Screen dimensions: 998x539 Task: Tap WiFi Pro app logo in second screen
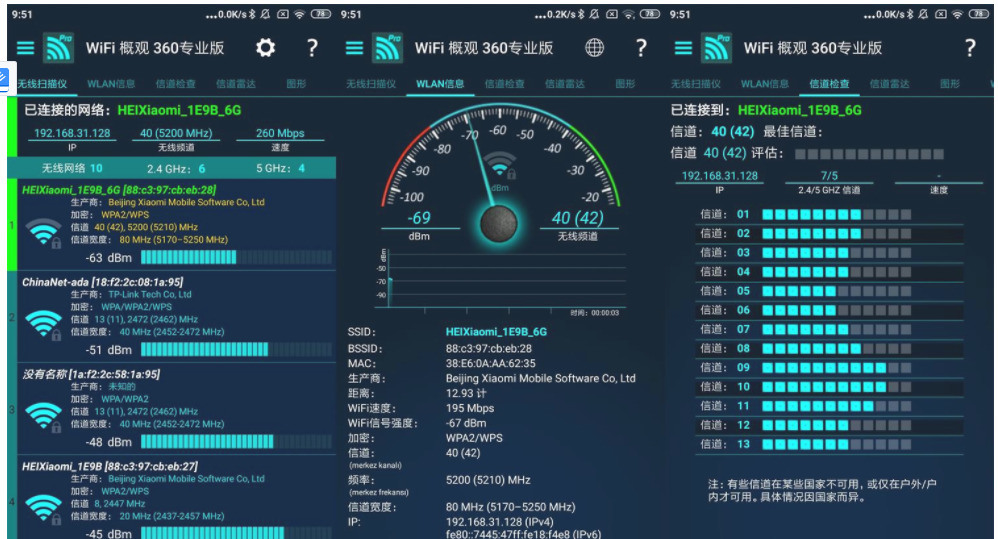387,48
